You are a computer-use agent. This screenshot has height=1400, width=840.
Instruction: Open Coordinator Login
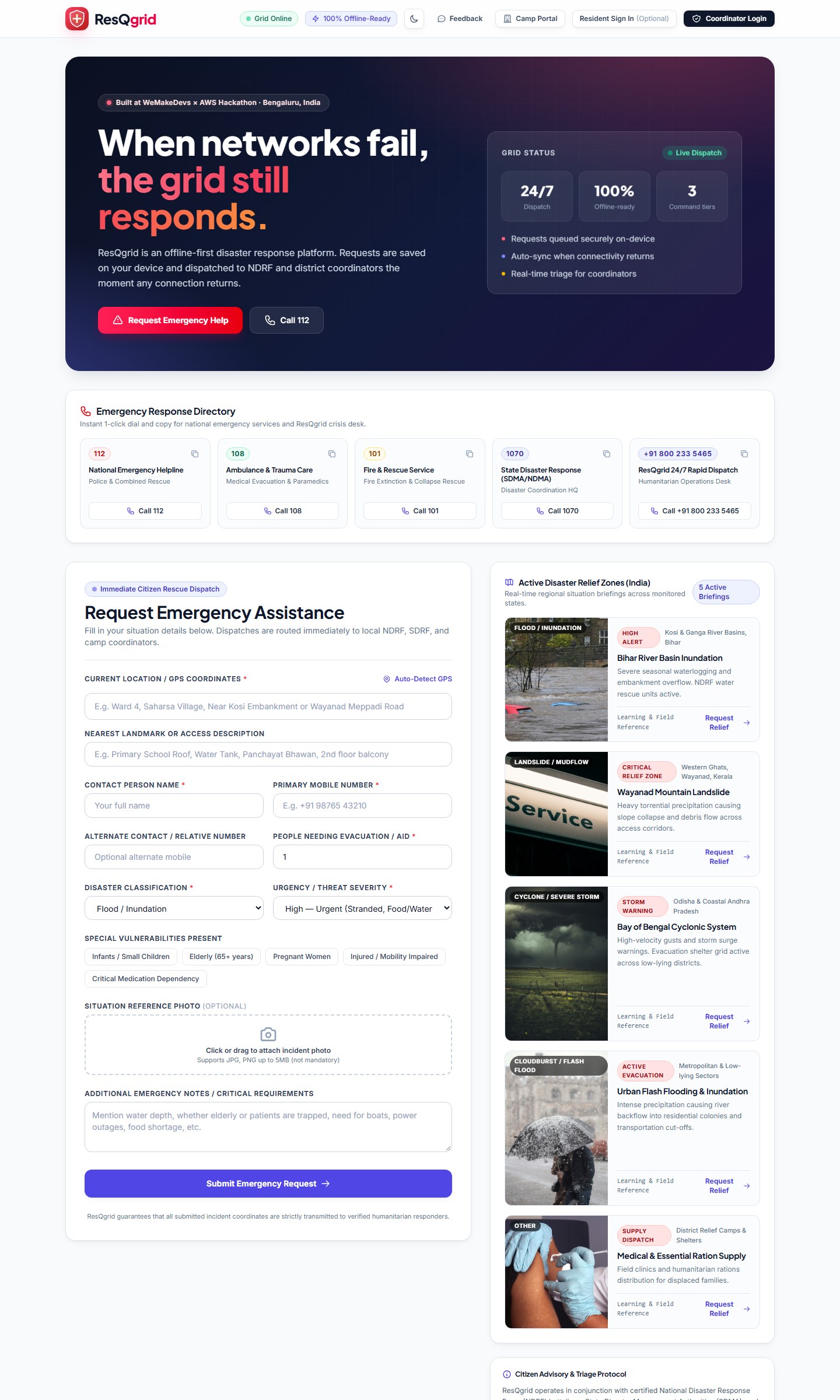(x=729, y=19)
